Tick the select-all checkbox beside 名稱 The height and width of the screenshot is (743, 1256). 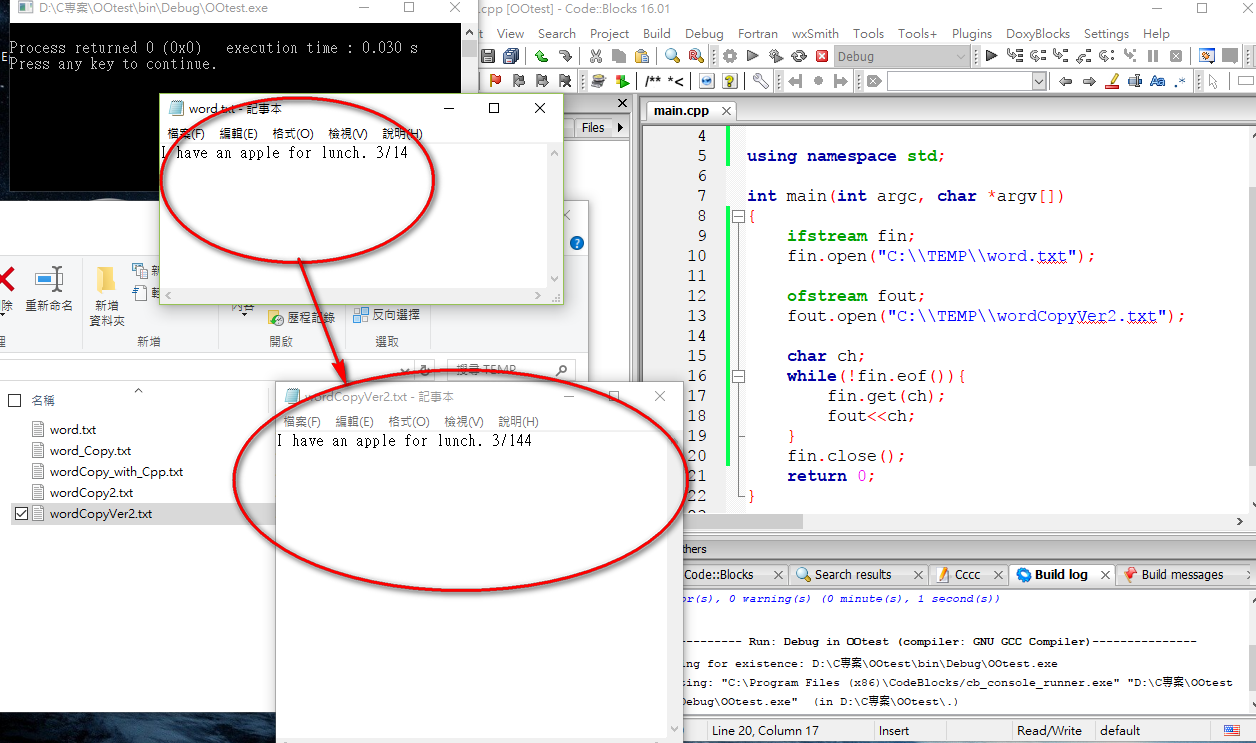[x=14, y=400]
